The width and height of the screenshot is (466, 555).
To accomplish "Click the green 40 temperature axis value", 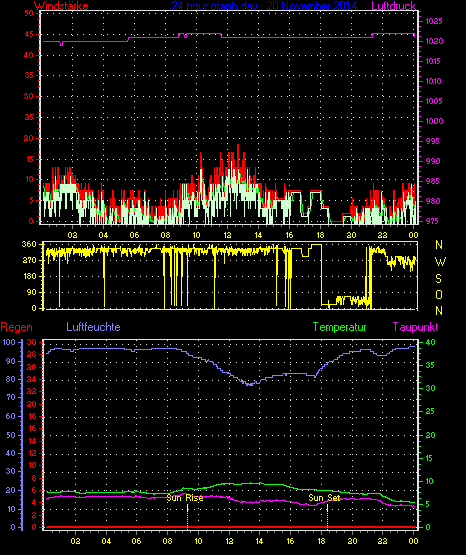I will pyautogui.click(x=430, y=343).
